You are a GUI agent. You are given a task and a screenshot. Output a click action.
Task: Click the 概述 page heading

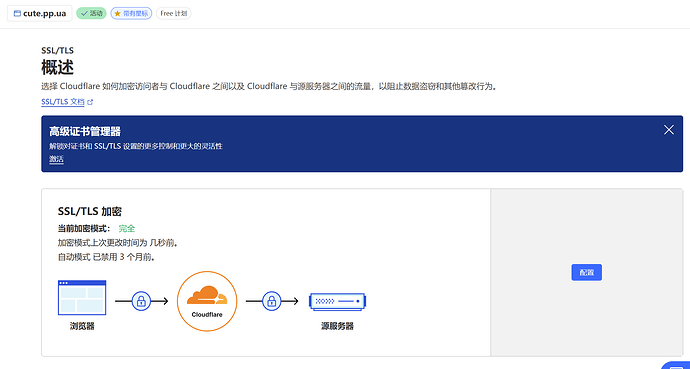tap(57, 68)
